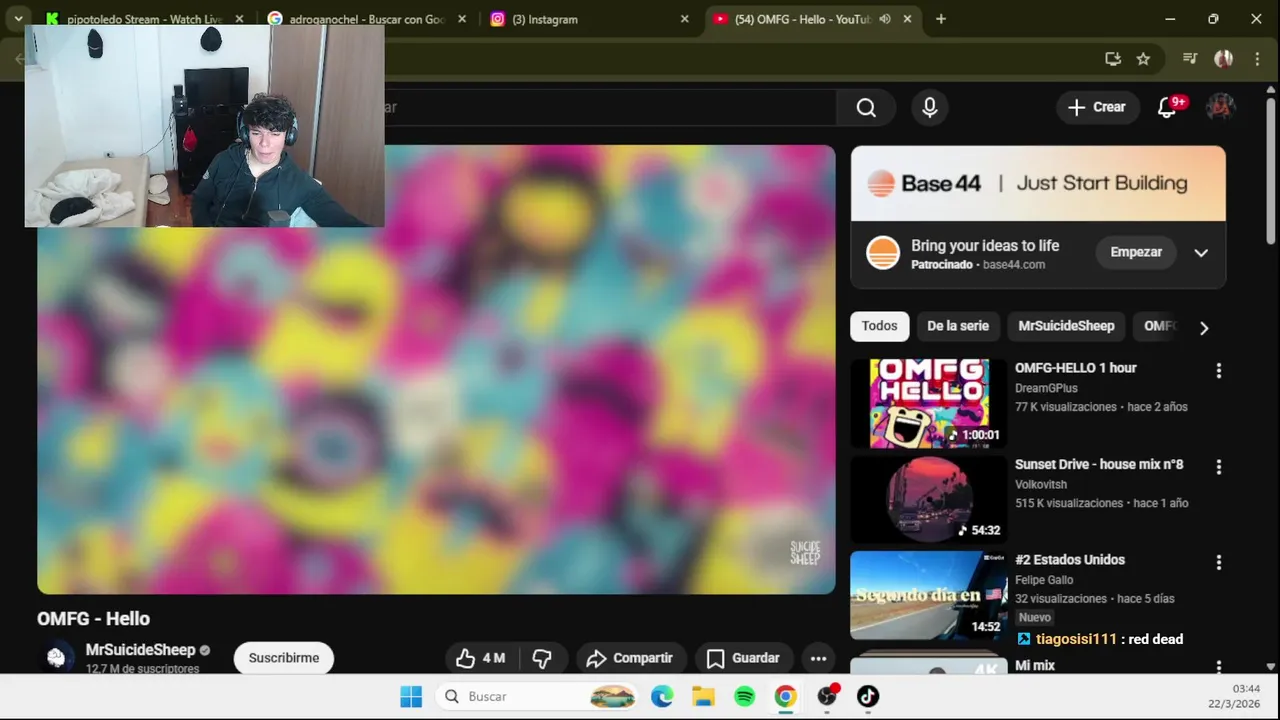Show more filter chips with right arrow
Image resolution: width=1280 pixels, height=720 pixels.
[1204, 328]
